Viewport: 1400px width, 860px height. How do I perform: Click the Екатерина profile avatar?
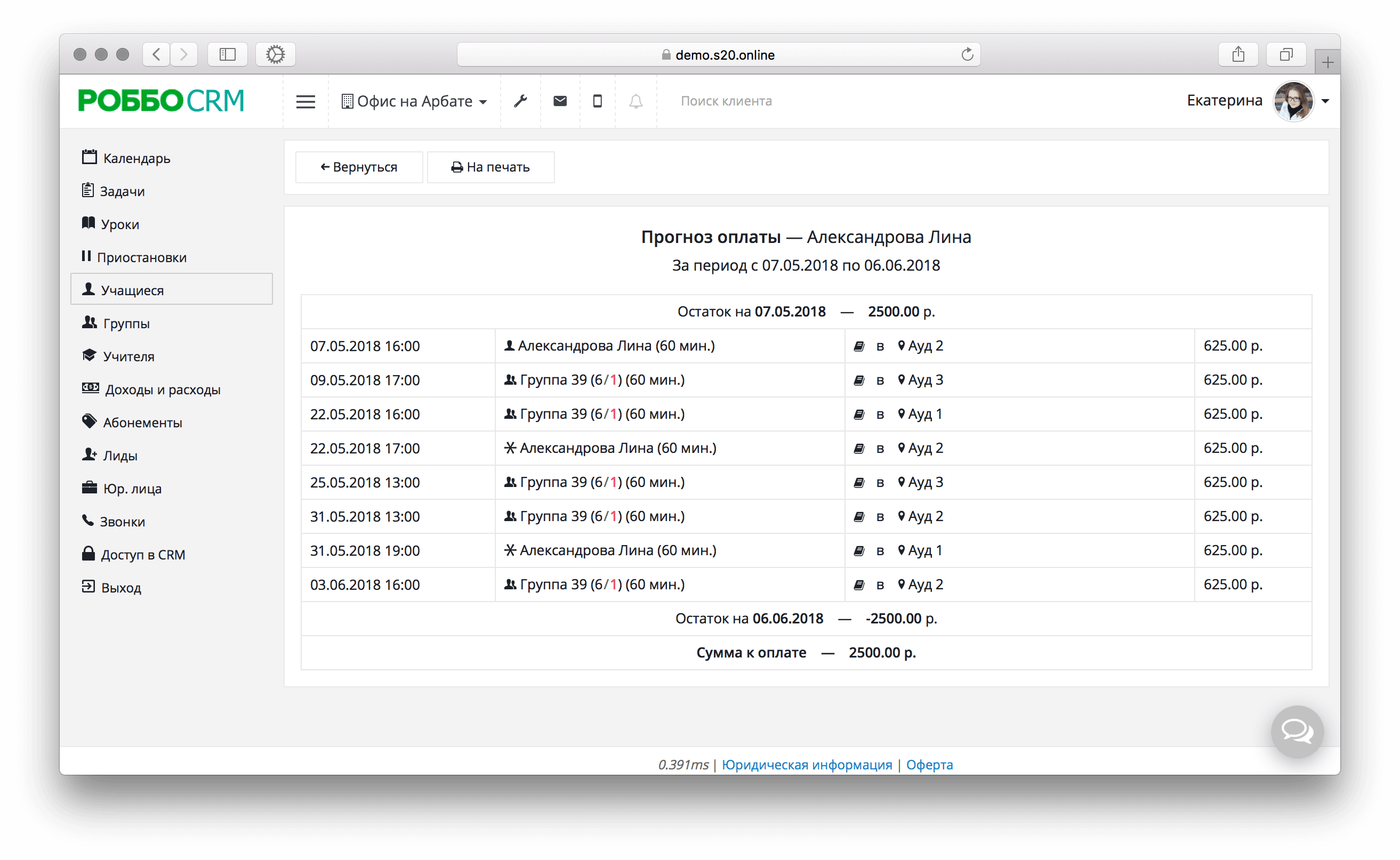(1293, 101)
